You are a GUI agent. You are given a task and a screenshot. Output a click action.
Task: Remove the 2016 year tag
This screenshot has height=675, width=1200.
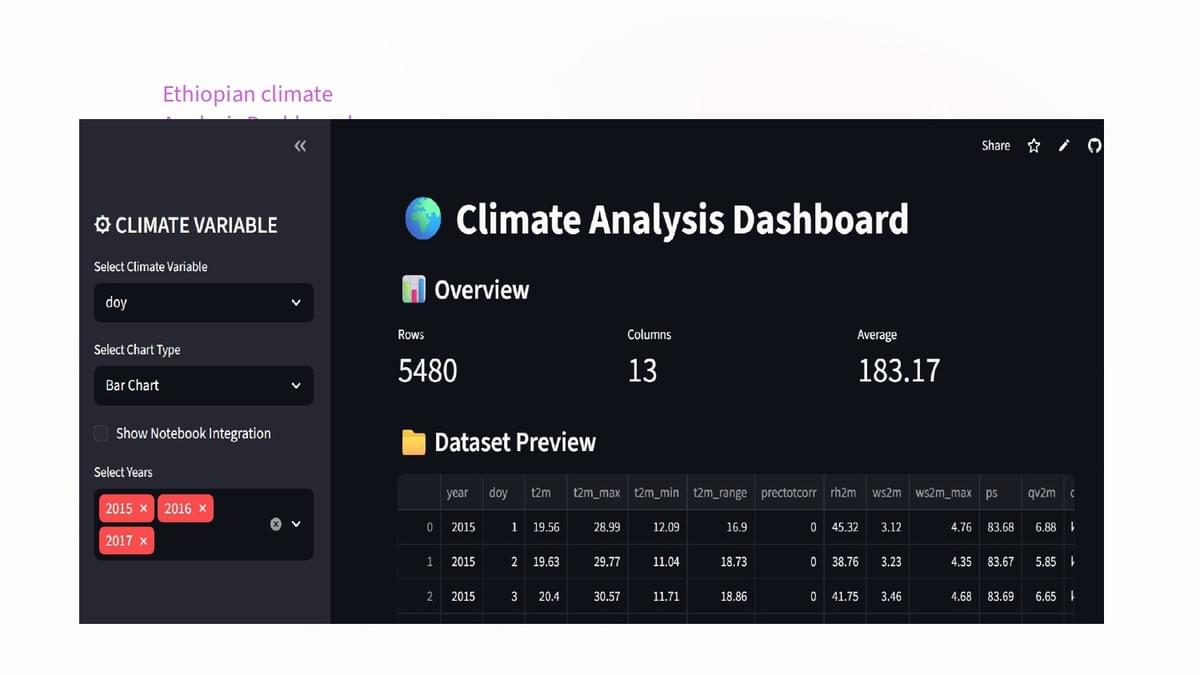202,508
